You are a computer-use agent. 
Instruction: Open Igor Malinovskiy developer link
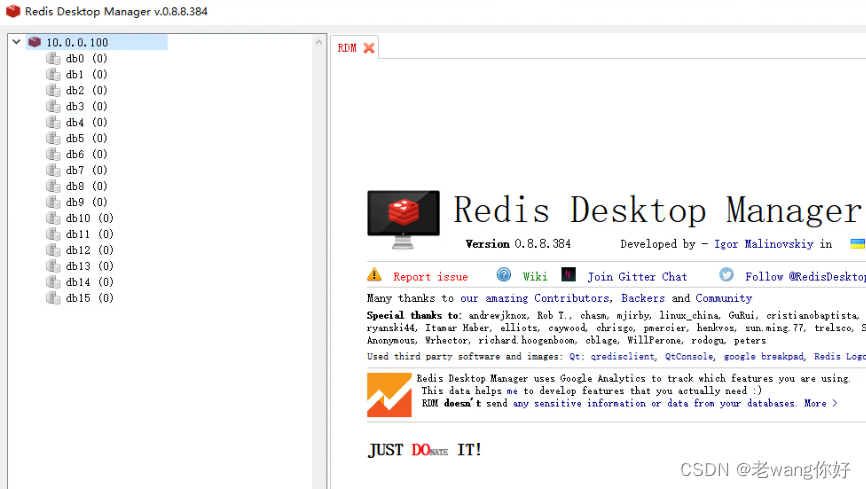click(x=763, y=244)
